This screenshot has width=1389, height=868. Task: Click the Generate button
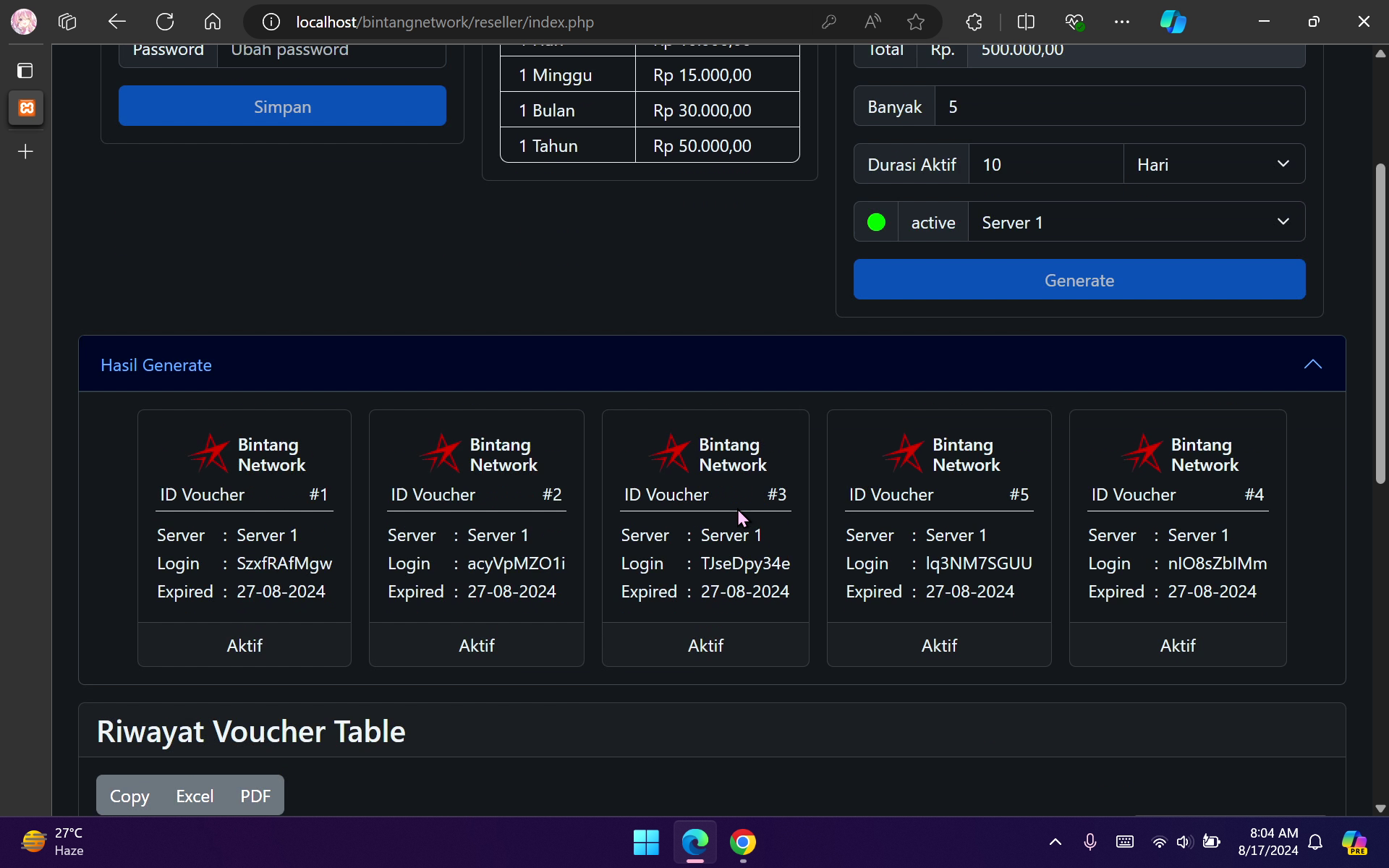1079,279
